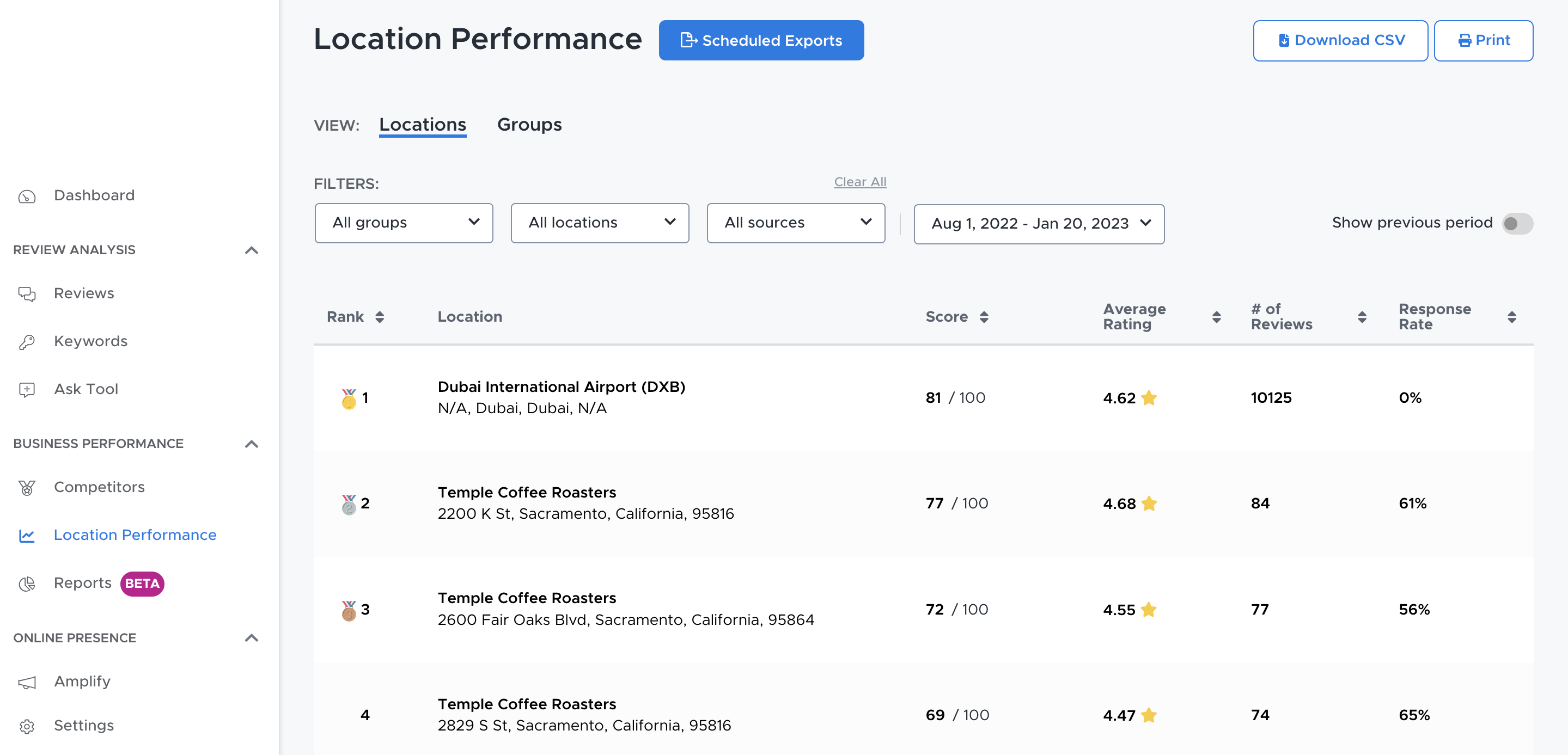The width and height of the screenshot is (1568, 755).
Task: Open Reports in the sidebar
Action: (x=83, y=583)
